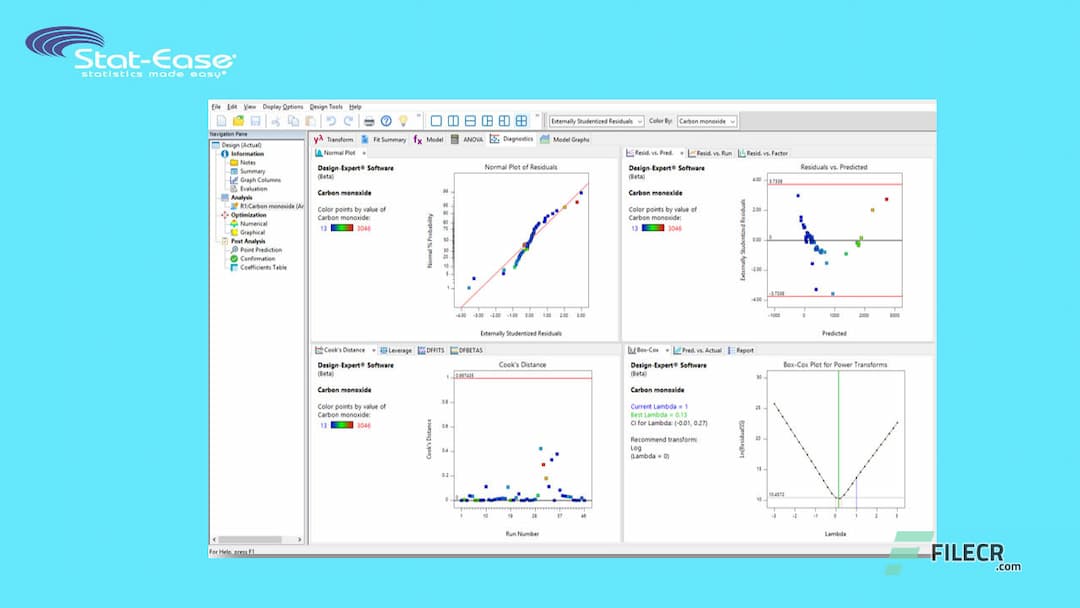Open the Externally Studentized Residuals dropdown
The image size is (1080, 608).
(x=640, y=121)
